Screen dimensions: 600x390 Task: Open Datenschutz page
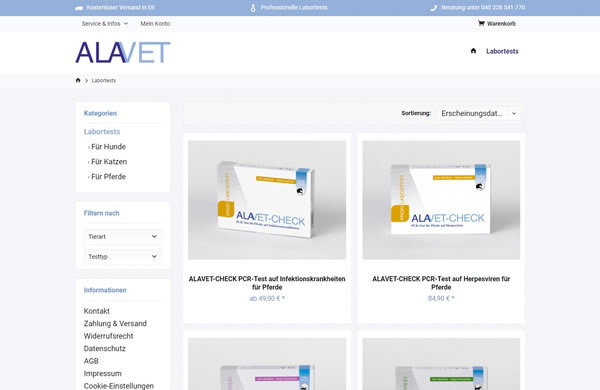click(x=104, y=349)
